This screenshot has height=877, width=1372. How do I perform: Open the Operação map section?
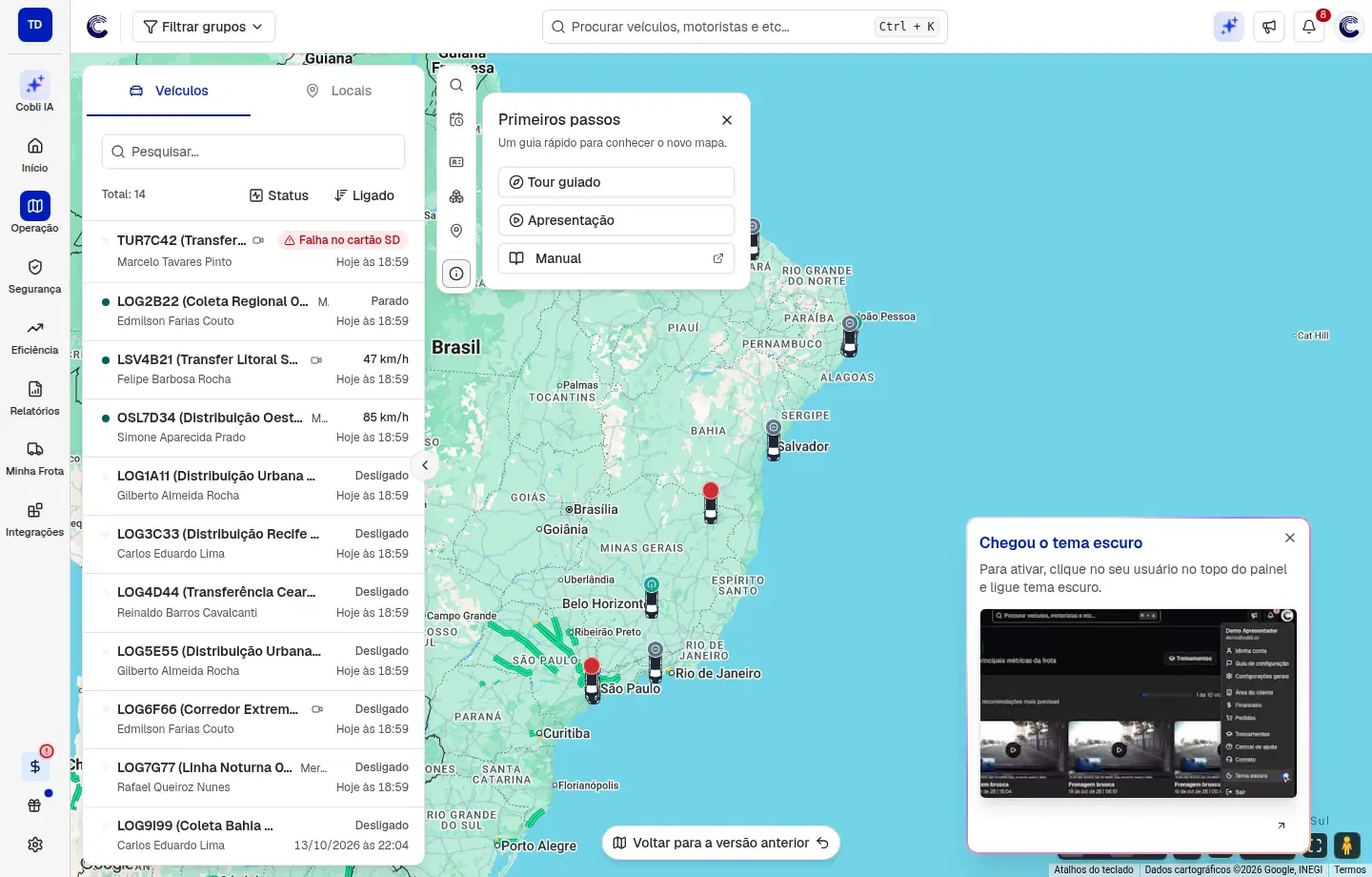(34, 213)
